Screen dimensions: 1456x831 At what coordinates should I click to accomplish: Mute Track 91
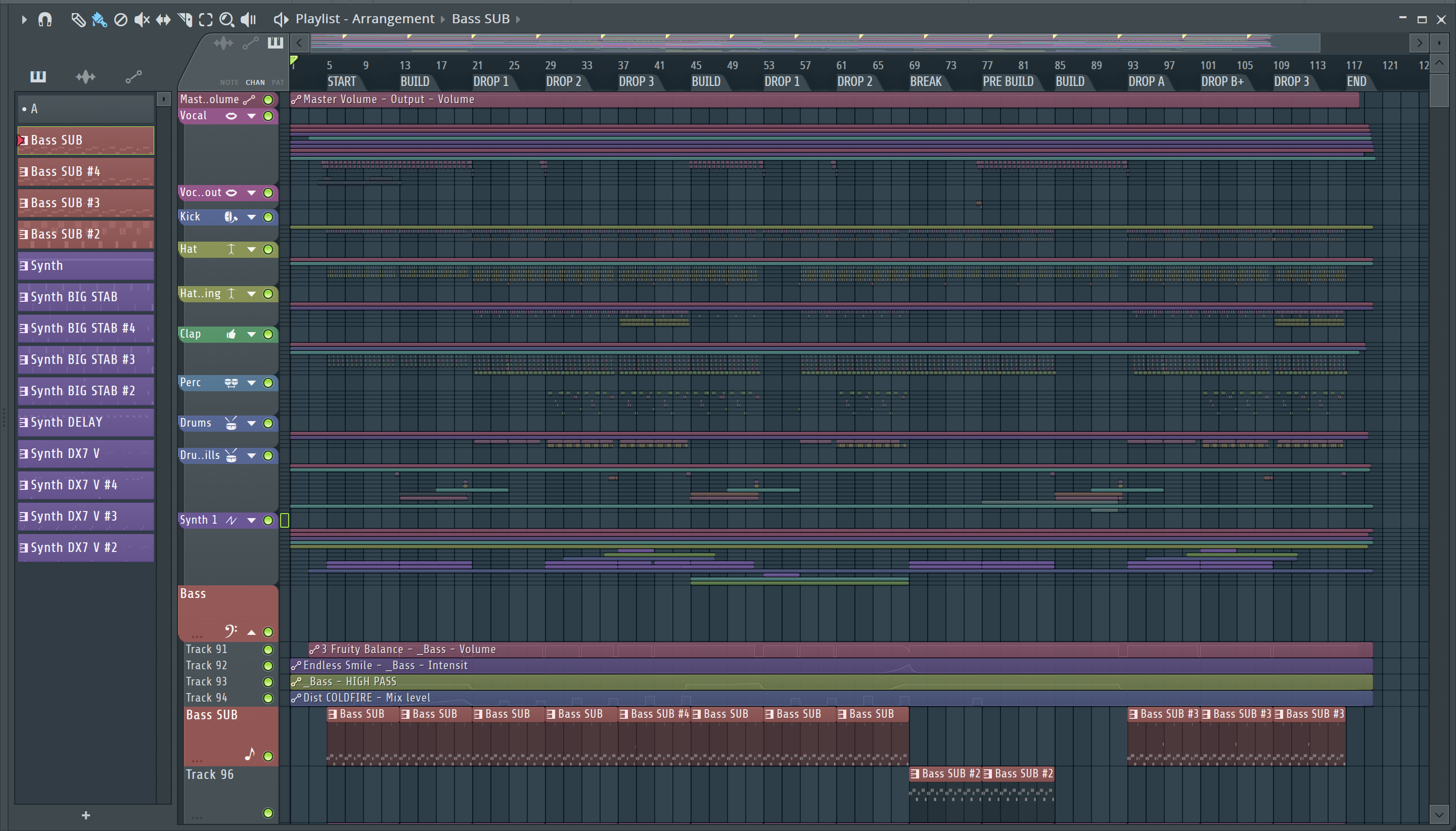267,650
